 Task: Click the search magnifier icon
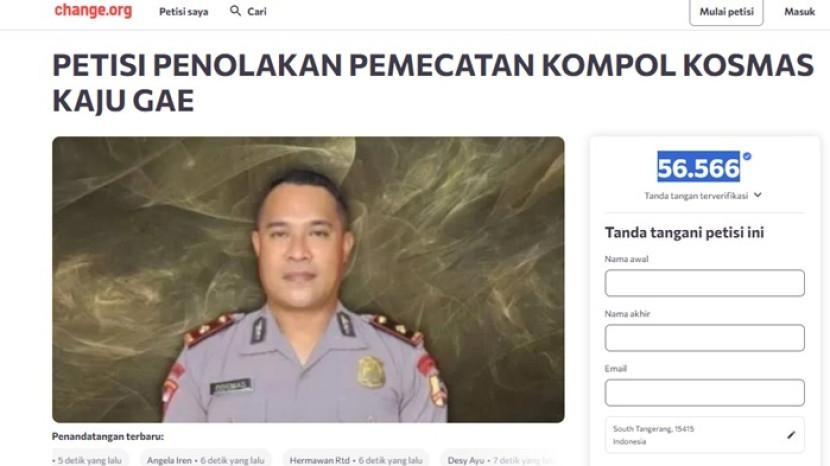(x=235, y=11)
